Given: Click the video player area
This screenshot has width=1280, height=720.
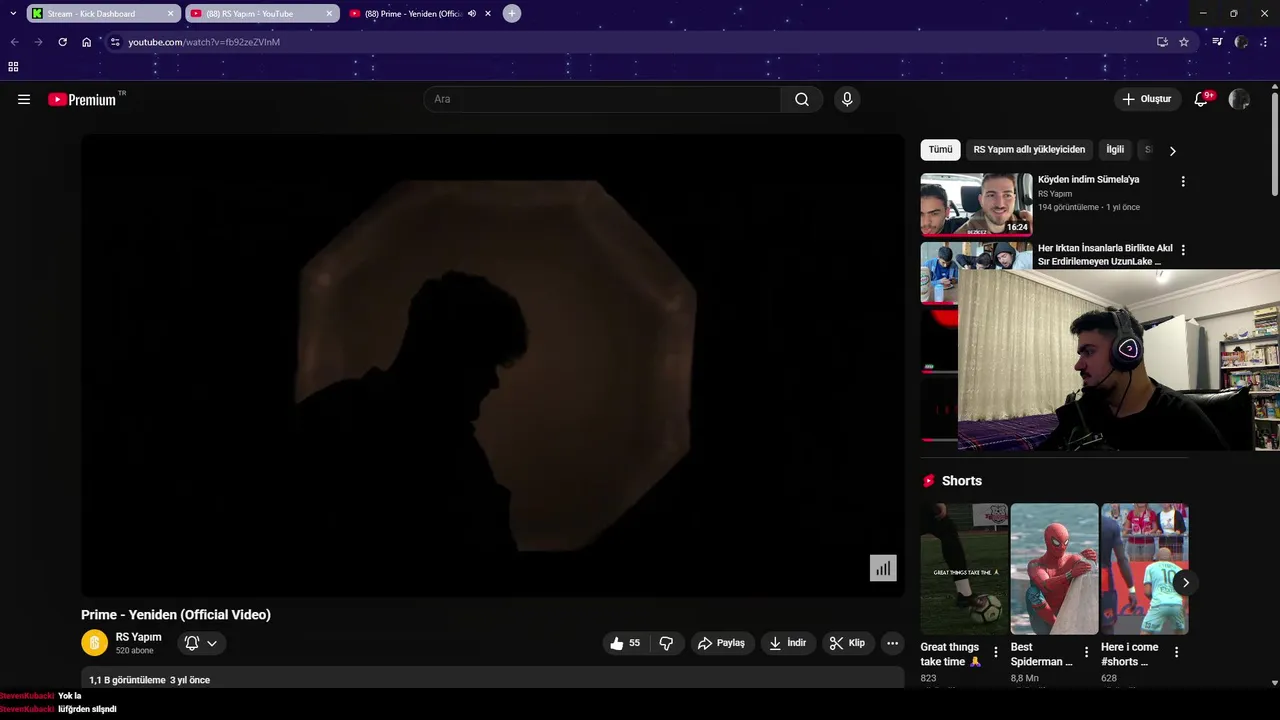Looking at the screenshot, I should (492, 365).
